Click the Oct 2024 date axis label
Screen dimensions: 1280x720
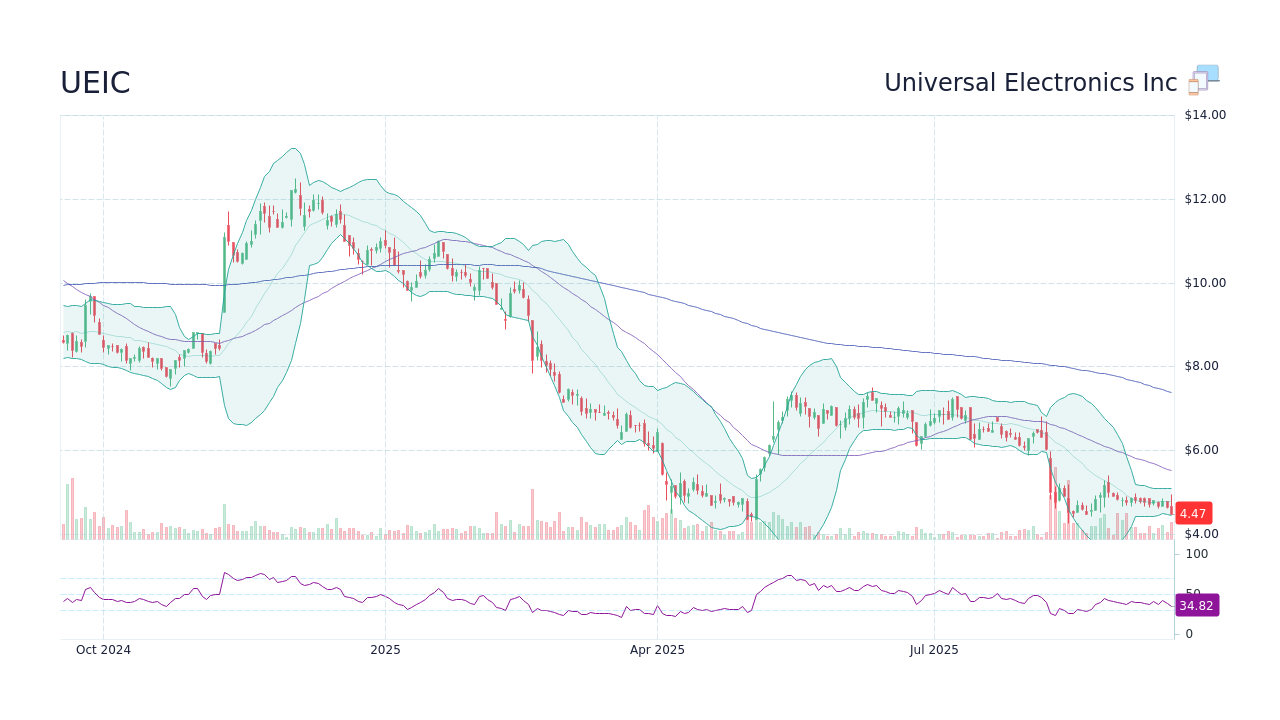[103, 650]
